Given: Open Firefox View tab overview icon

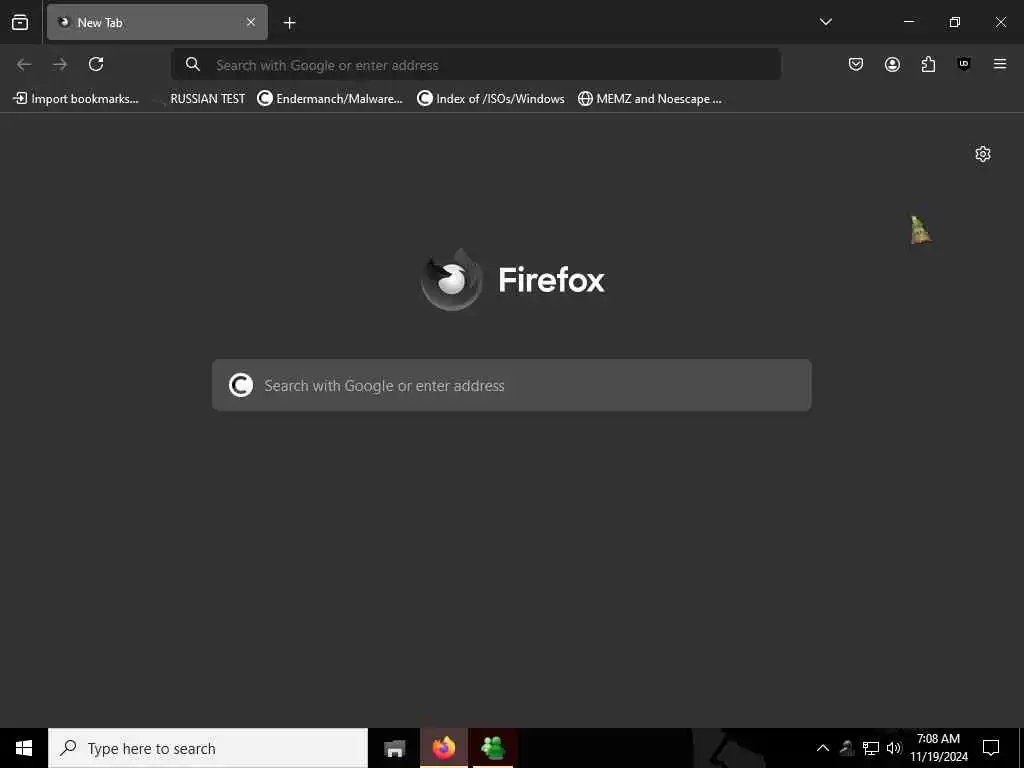Looking at the screenshot, I should pos(20,22).
